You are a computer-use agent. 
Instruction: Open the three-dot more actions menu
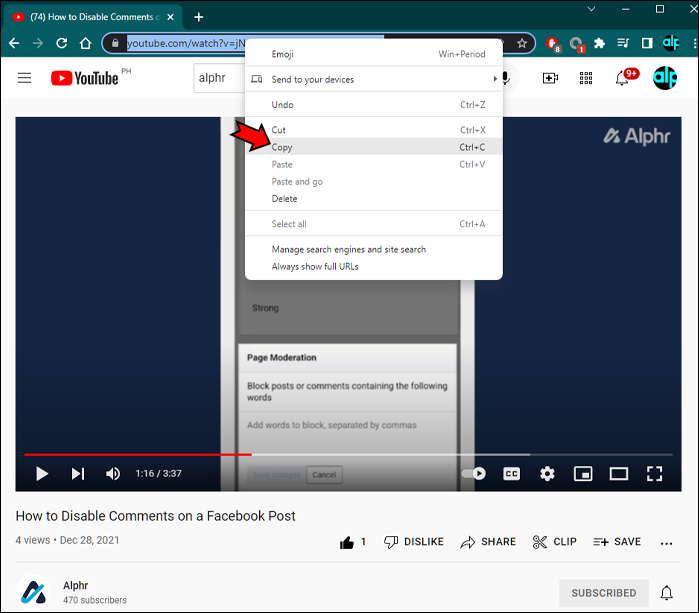point(666,543)
